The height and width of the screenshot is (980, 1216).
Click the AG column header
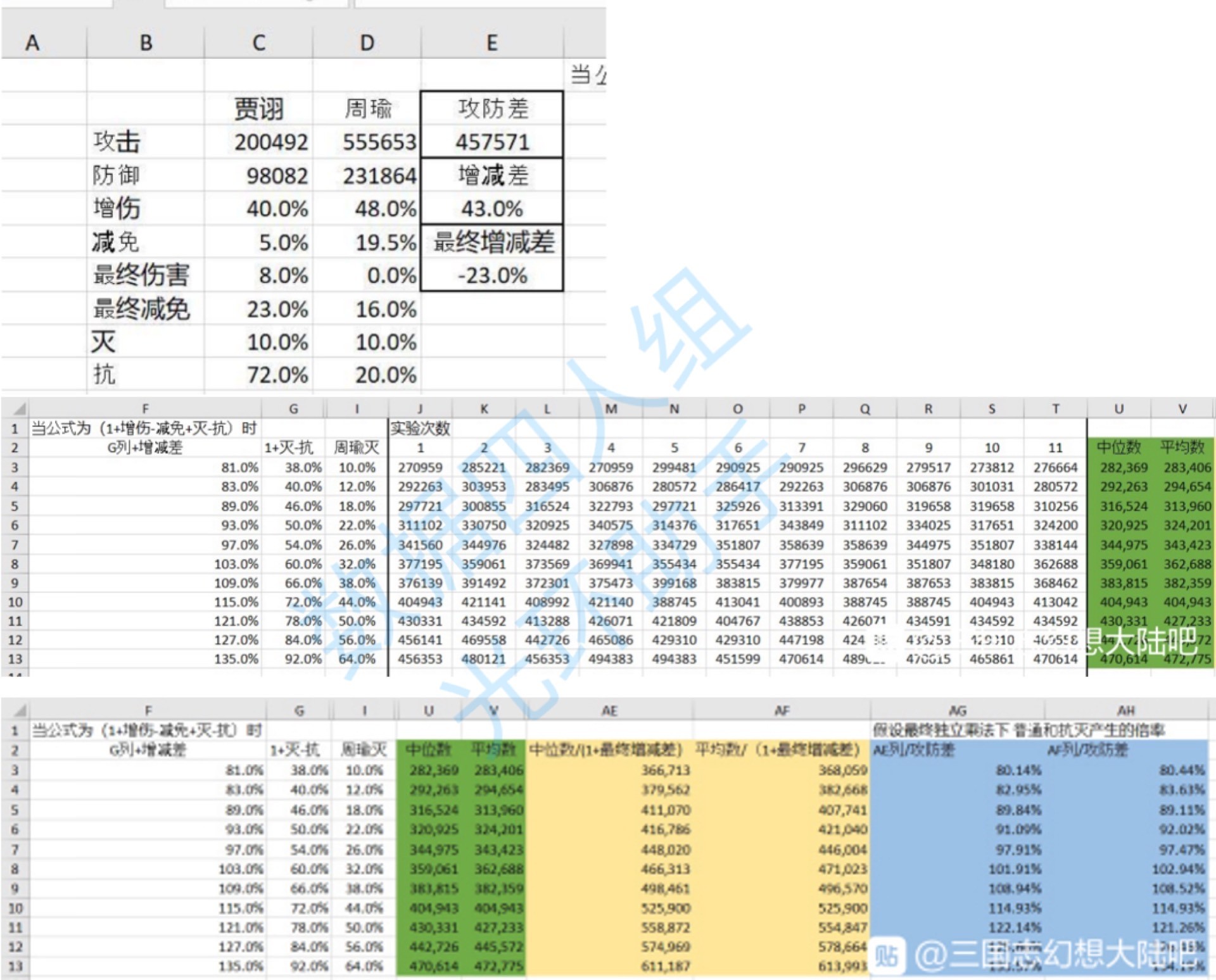pos(957,711)
